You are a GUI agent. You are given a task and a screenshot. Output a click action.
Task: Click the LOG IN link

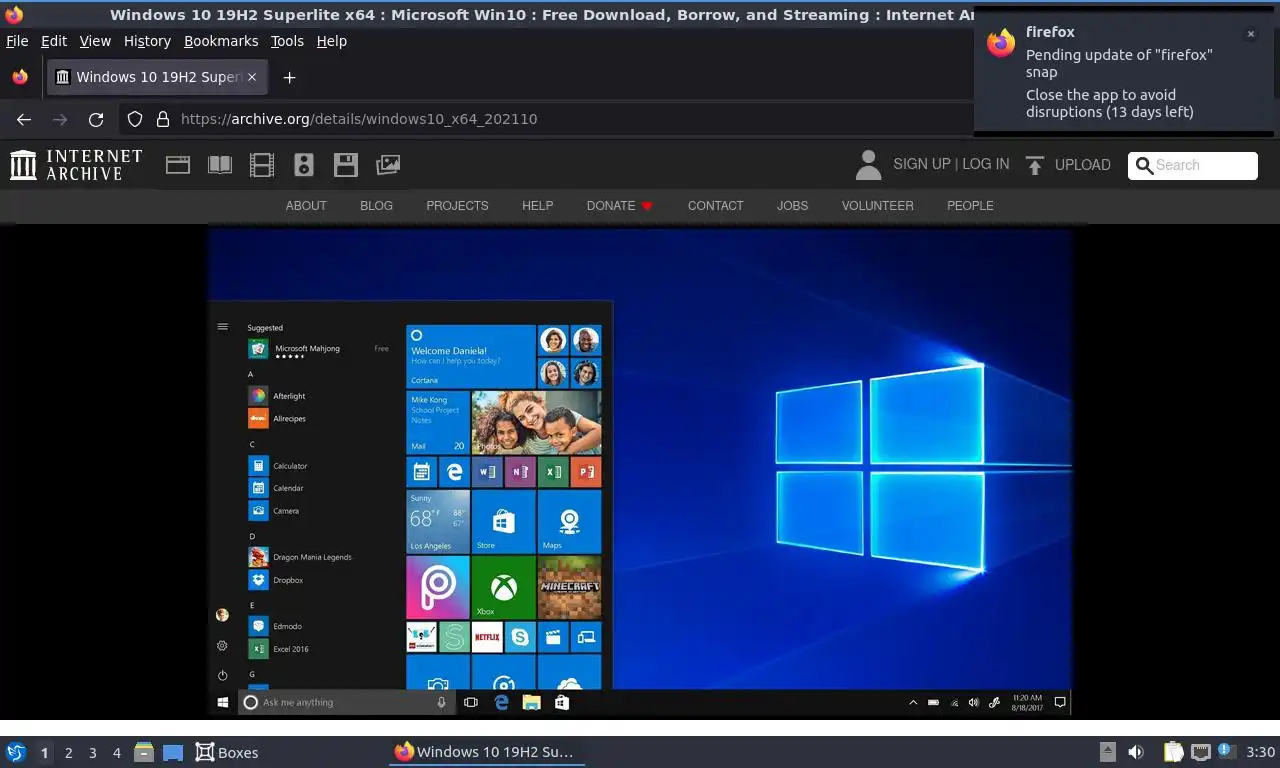[x=985, y=164]
